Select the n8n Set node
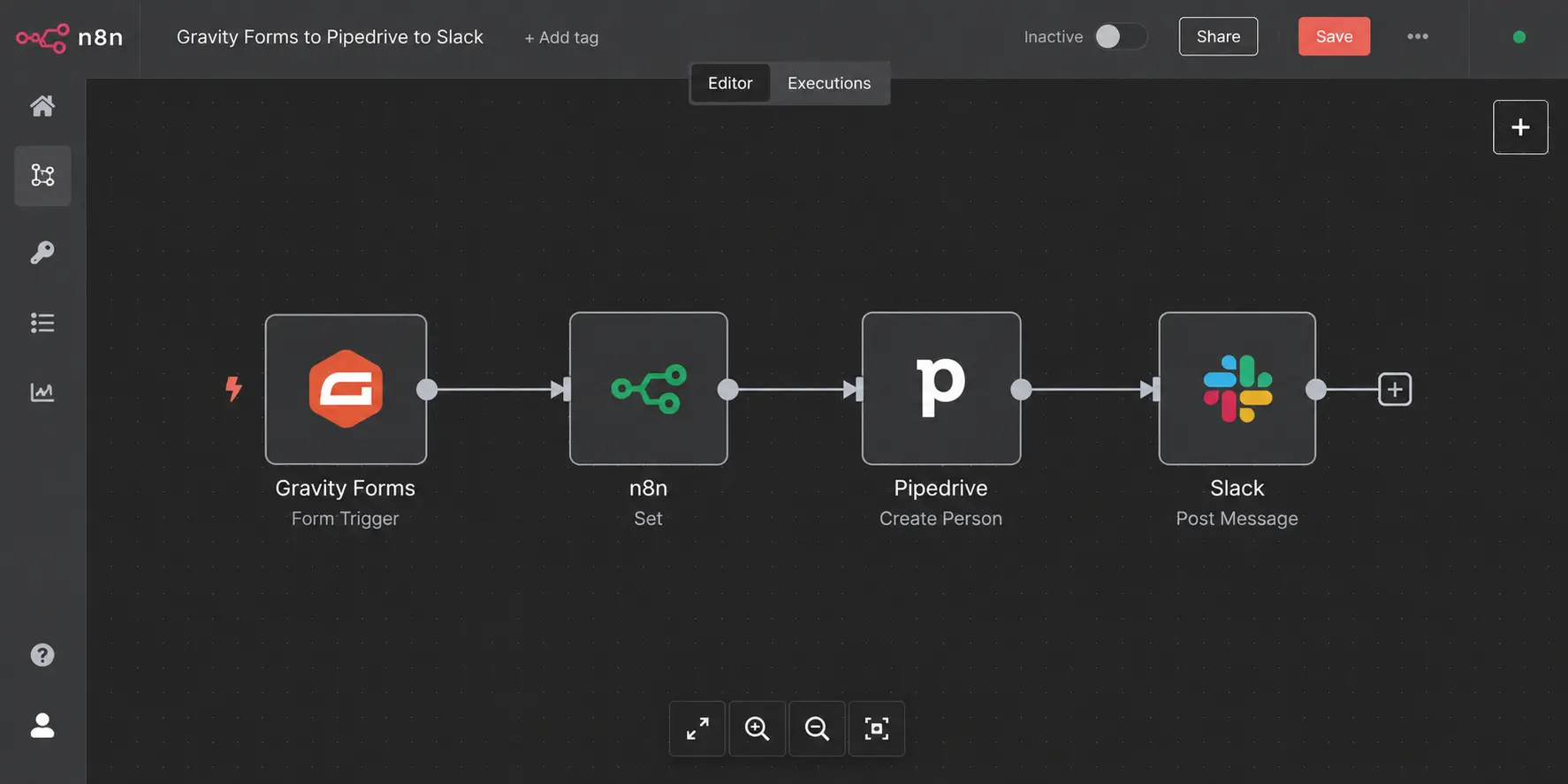 (x=649, y=389)
